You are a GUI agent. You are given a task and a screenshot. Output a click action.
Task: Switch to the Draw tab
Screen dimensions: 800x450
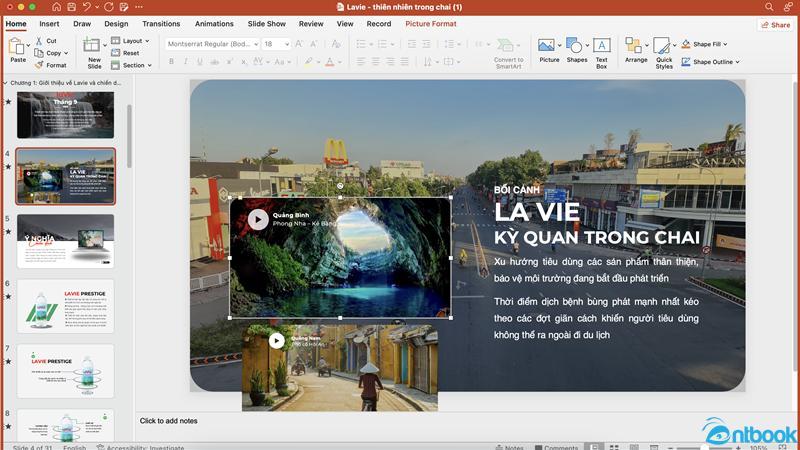pos(82,24)
